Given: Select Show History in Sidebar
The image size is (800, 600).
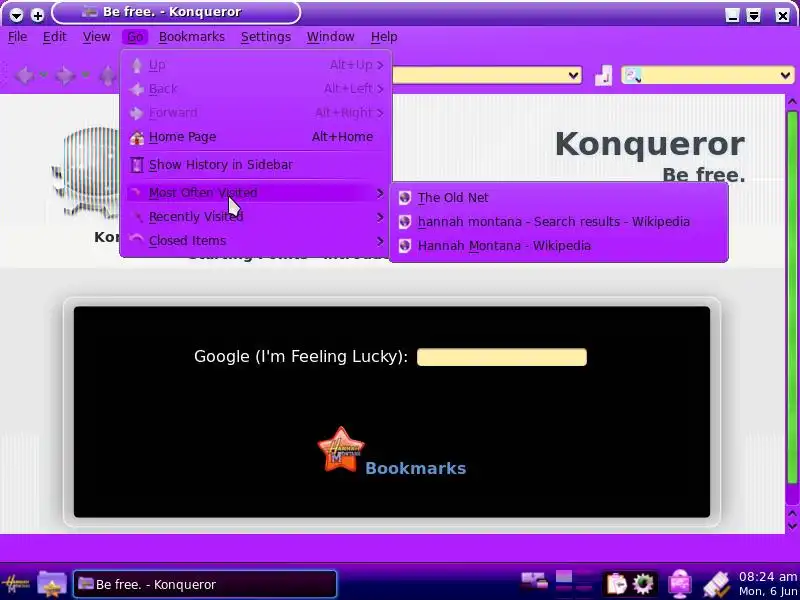Looking at the screenshot, I should [x=256, y=165].
